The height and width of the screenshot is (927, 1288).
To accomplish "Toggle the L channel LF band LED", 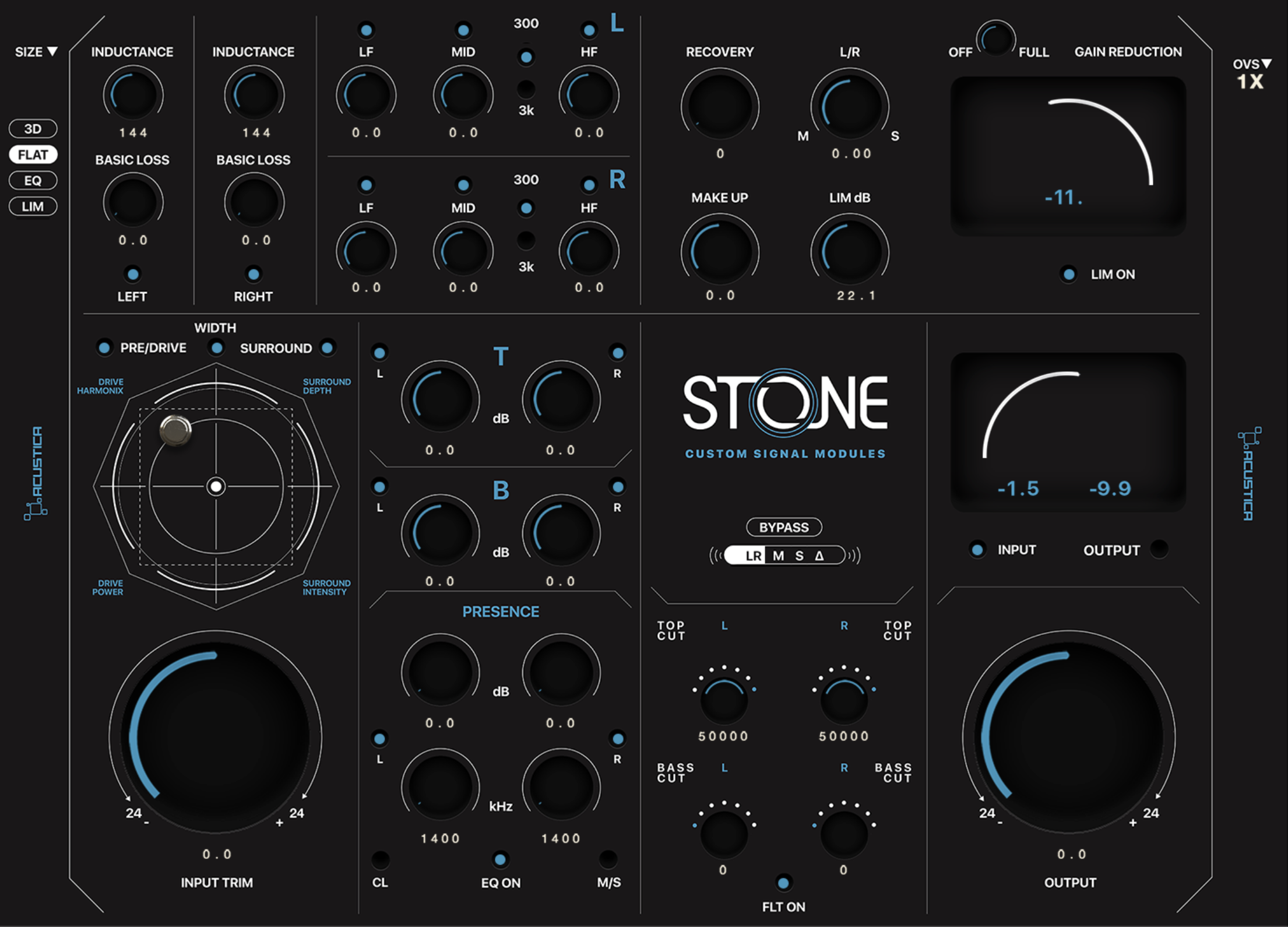I will coord(366,30).
